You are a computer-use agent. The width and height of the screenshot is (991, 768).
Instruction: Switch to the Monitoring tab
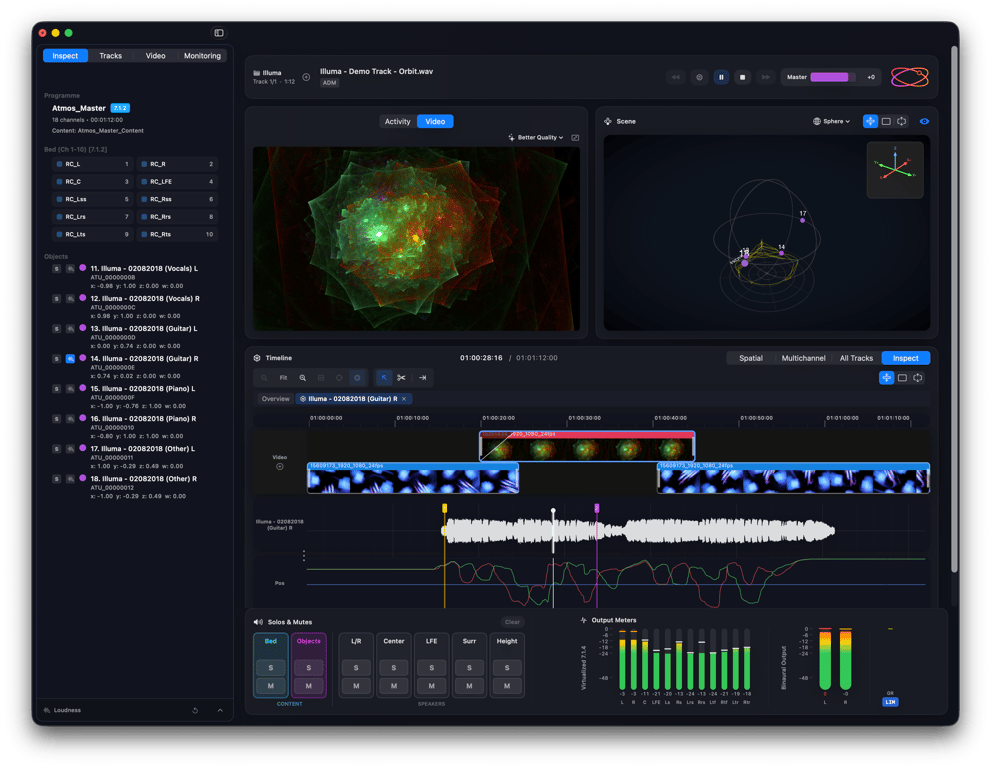[202, 56]
